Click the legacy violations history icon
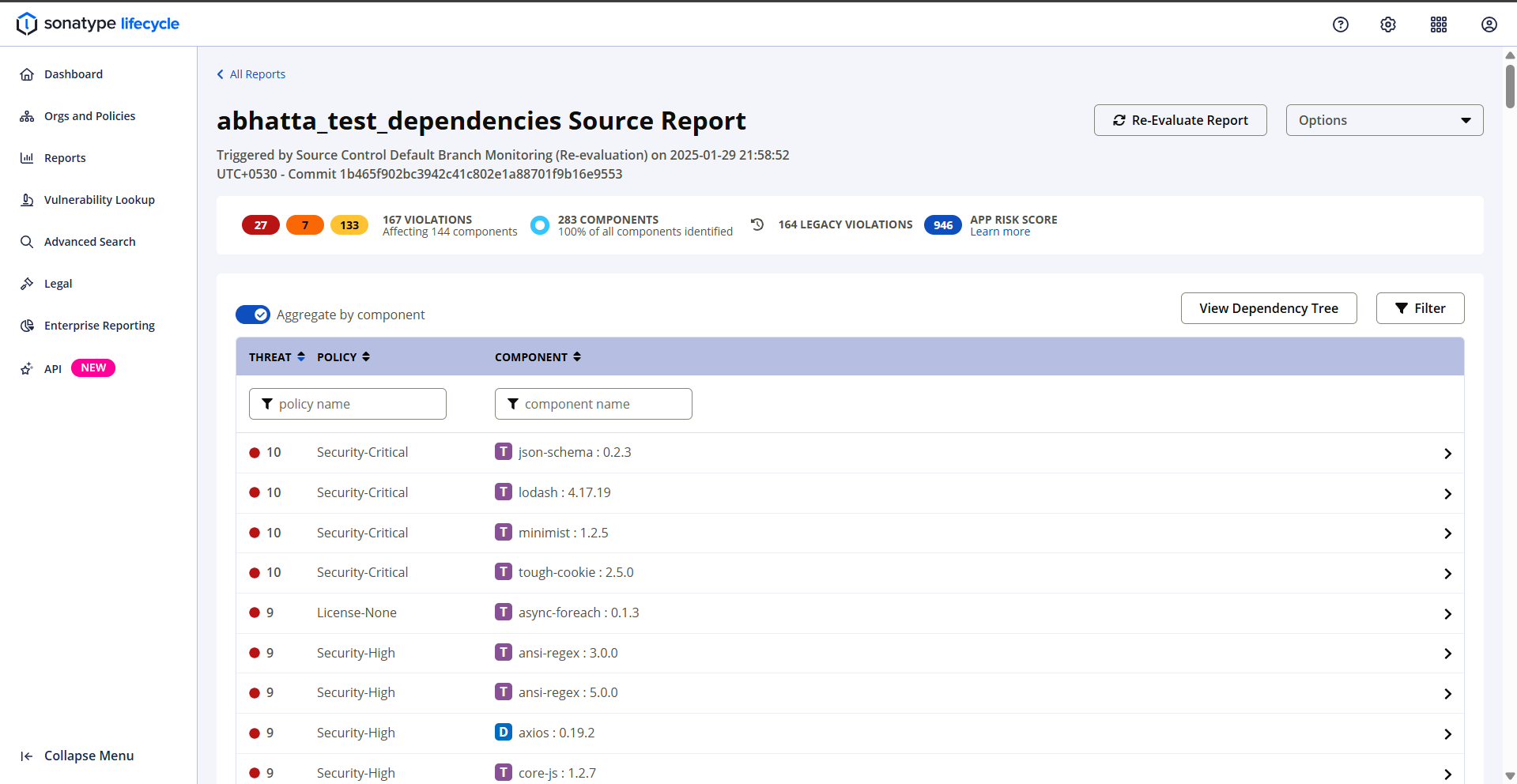 point(757,224)
